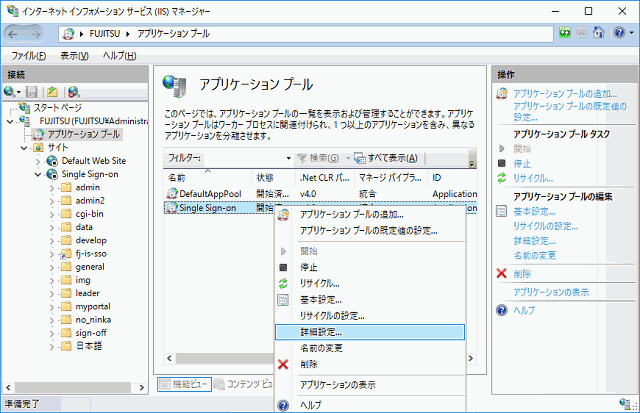Click the basic settings icon in context menu

point(283,300)
